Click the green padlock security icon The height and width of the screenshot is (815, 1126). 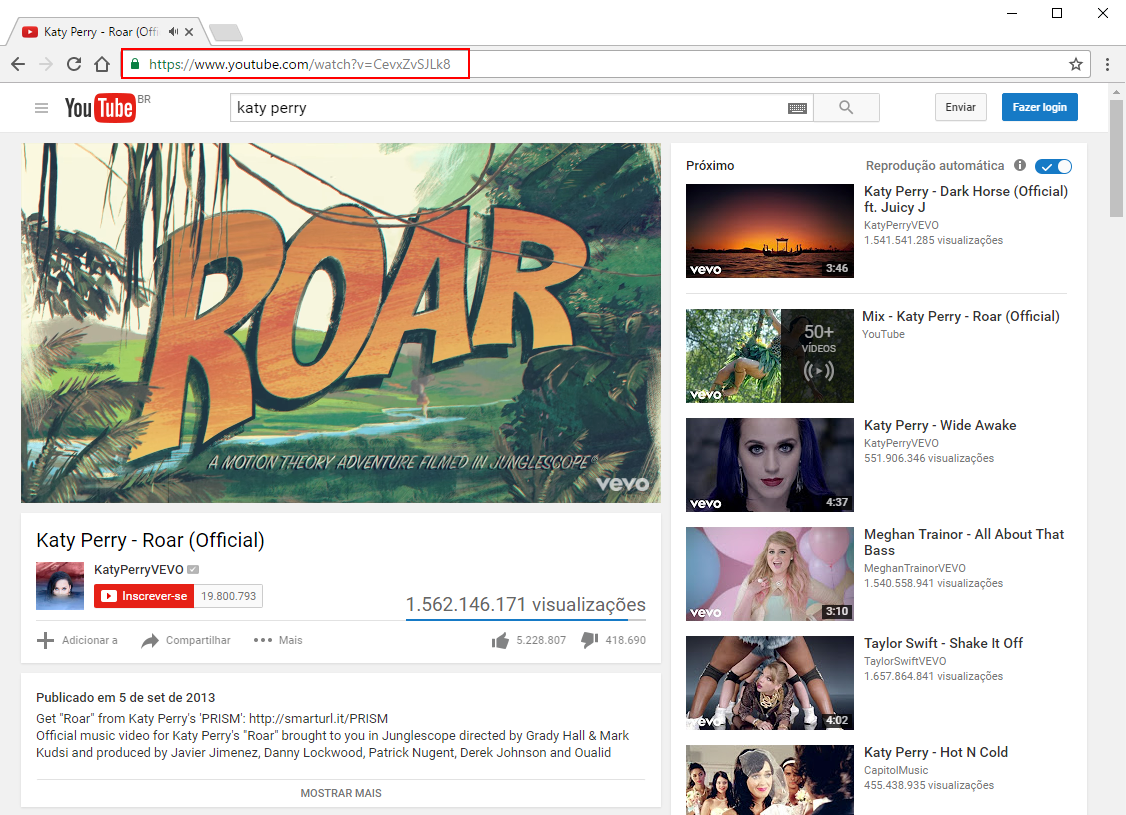[x=135, y=64]
